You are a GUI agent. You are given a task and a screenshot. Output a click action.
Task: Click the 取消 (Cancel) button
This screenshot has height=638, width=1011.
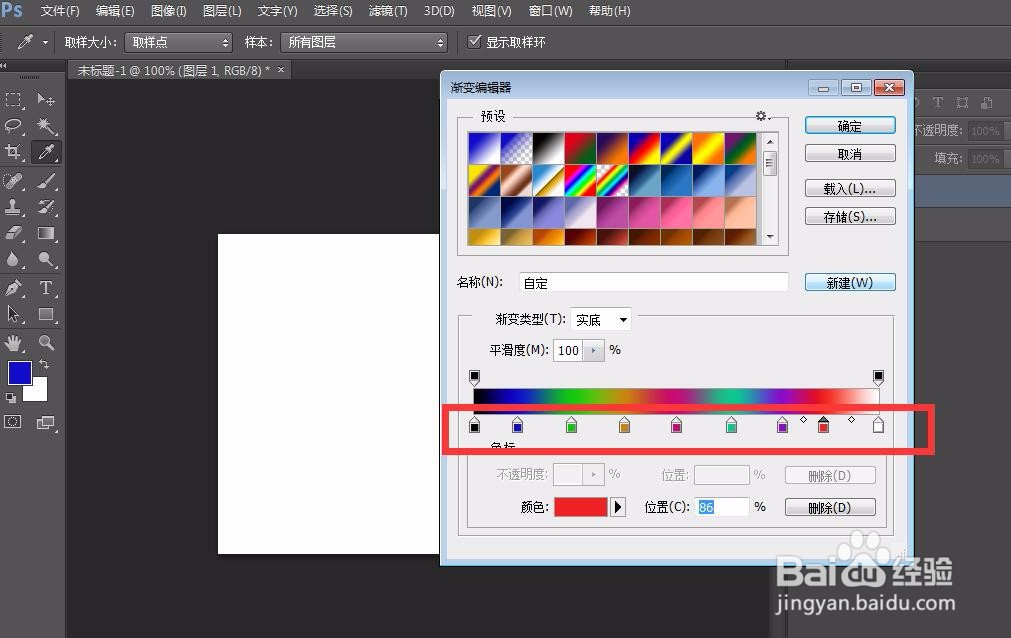[850, 154]
